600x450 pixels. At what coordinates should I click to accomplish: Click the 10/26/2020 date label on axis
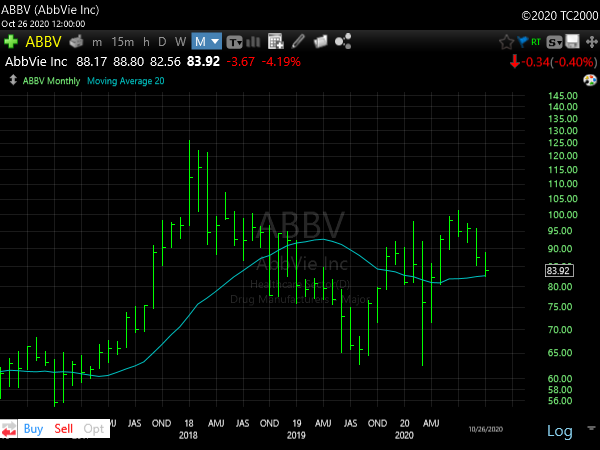[x=486, y=429]
